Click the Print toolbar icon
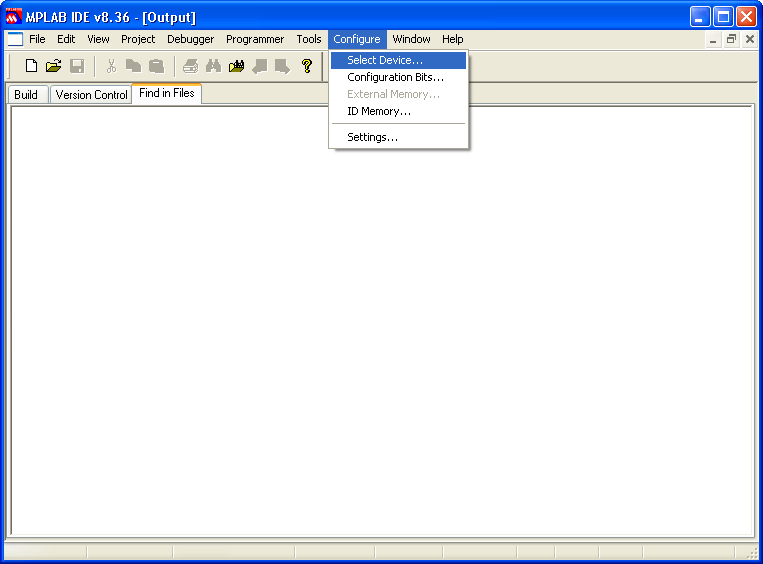 [x=190, y=66]
